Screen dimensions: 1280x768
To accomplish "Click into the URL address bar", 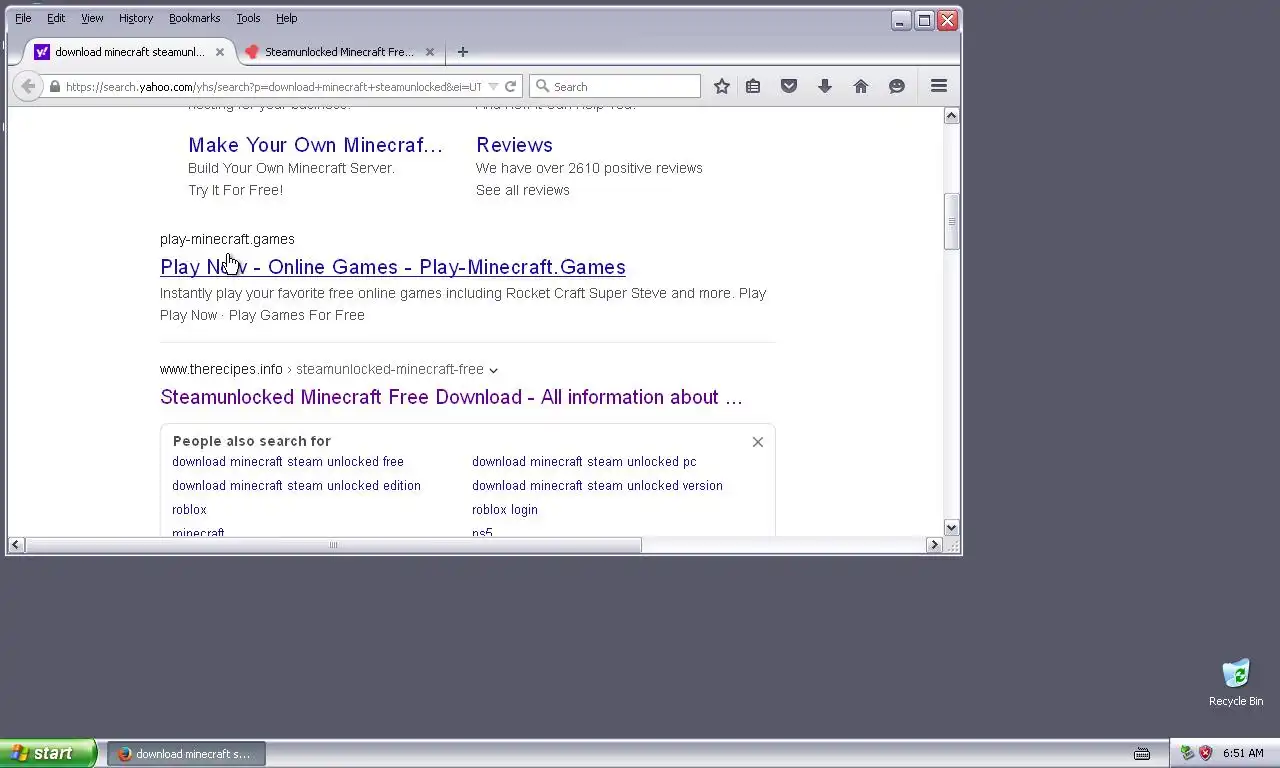I will coord(273,87).
